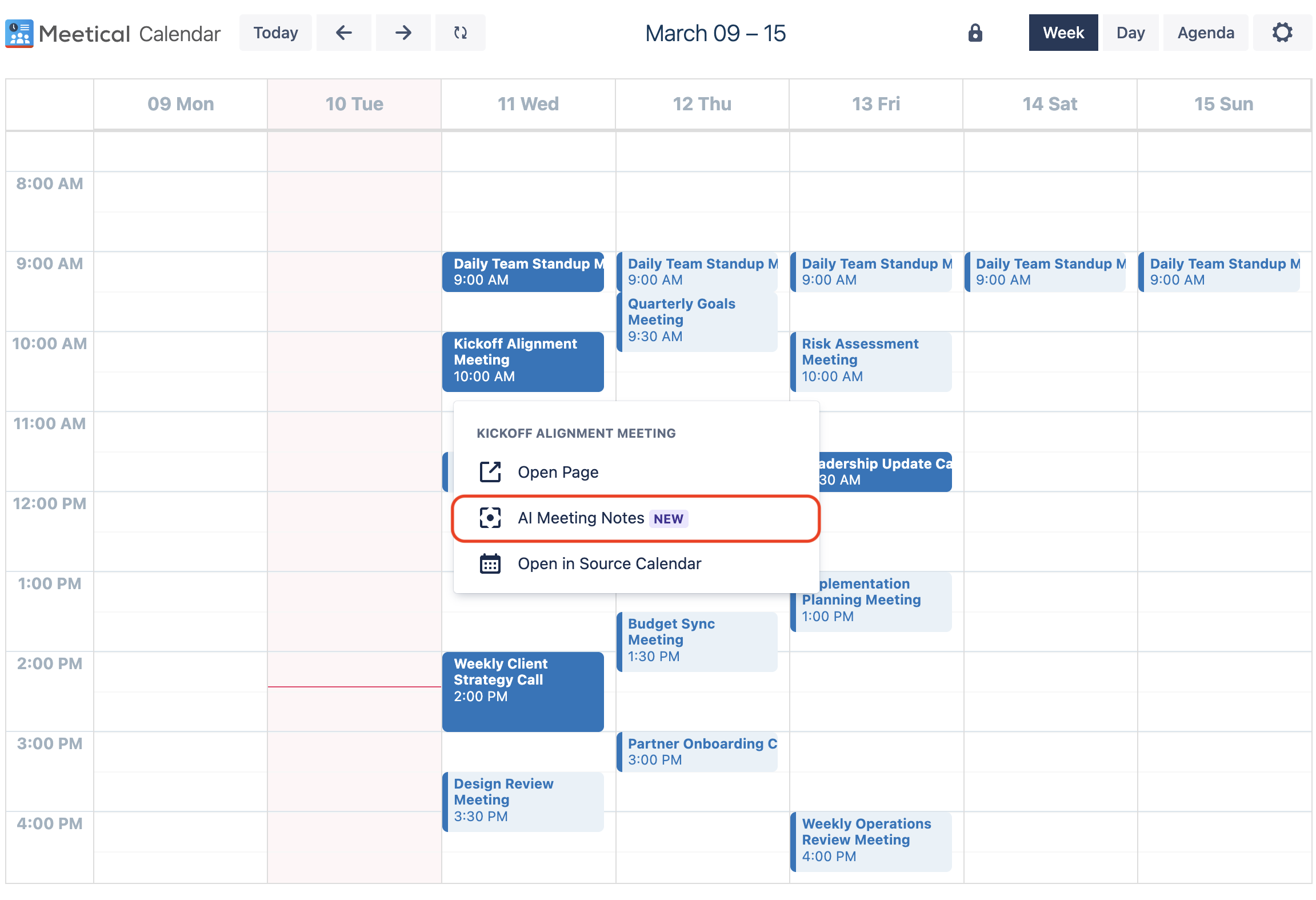Jump to Today
Screen dimensions: 1316x900
tap(275, 33)
